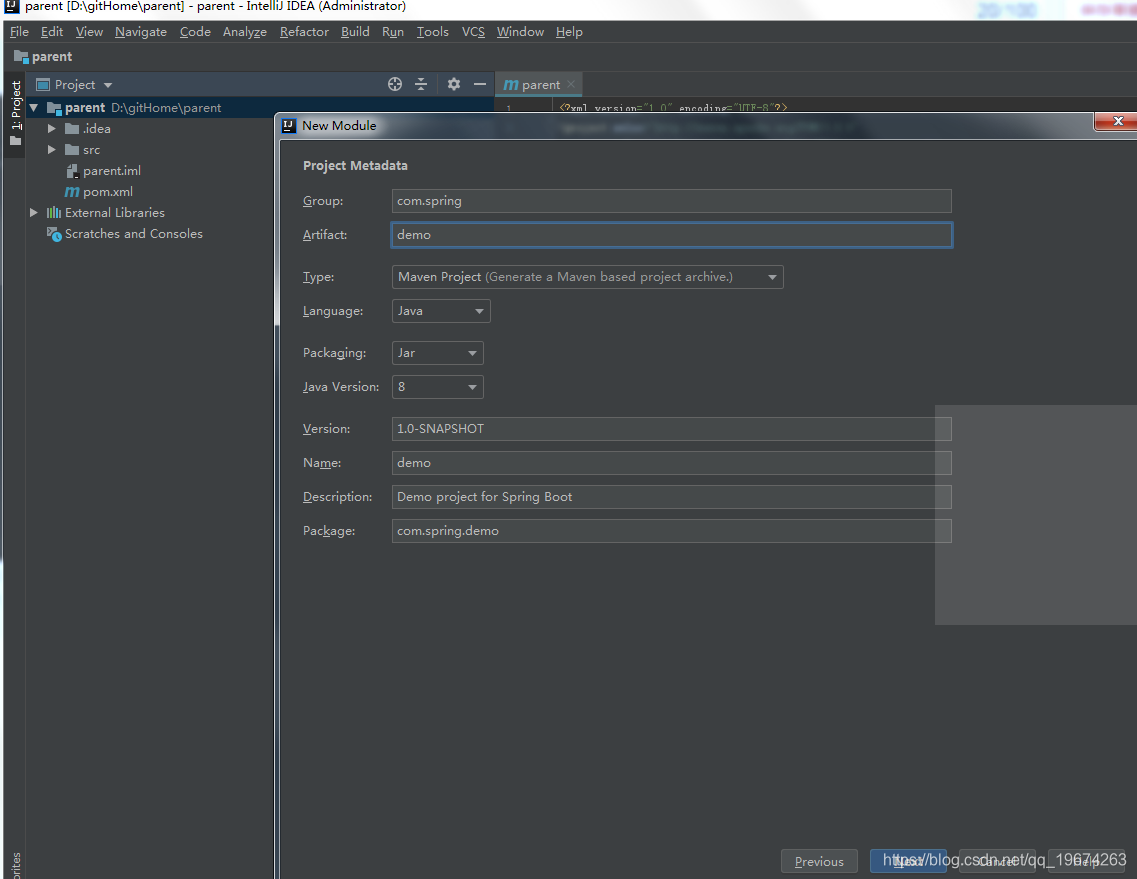Open the Type dropdown Maven Project
Image resolution: width=1137 pixels, height=879 pixels.
(587, 277)
